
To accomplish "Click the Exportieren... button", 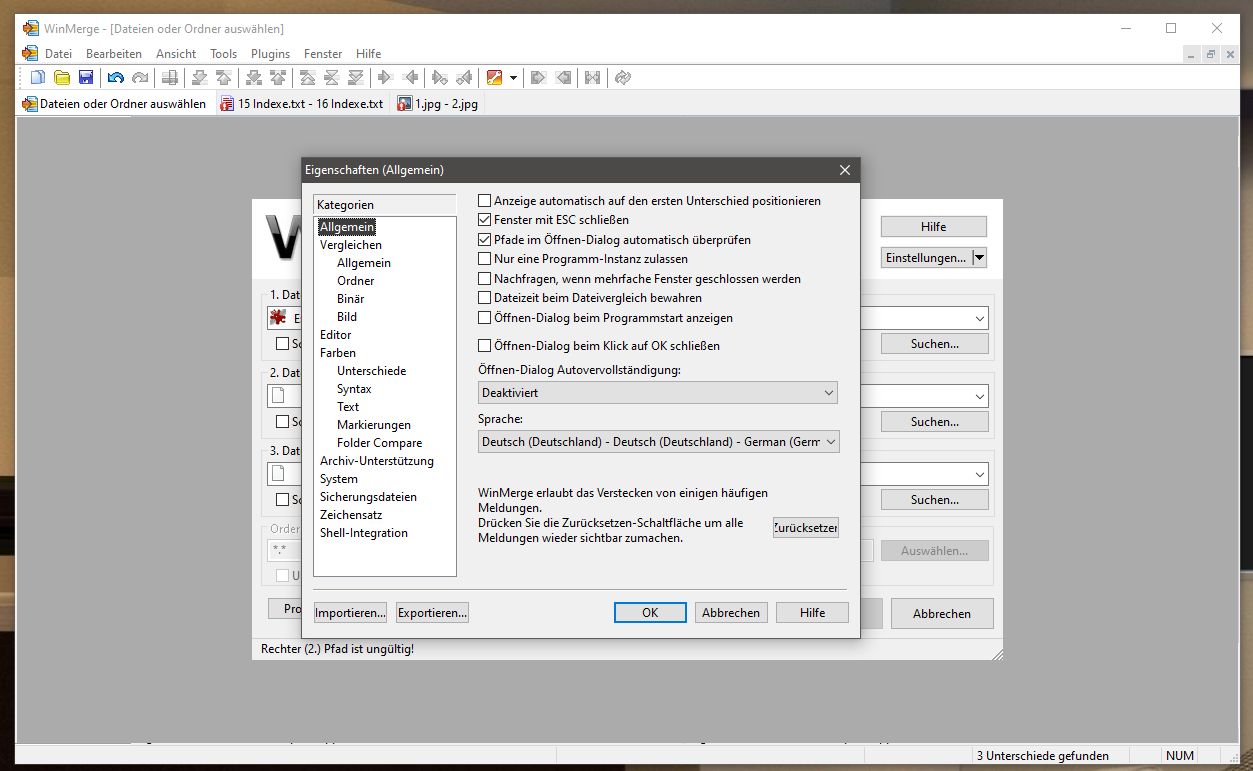I will pyautogui.click(x=432, y=613).
